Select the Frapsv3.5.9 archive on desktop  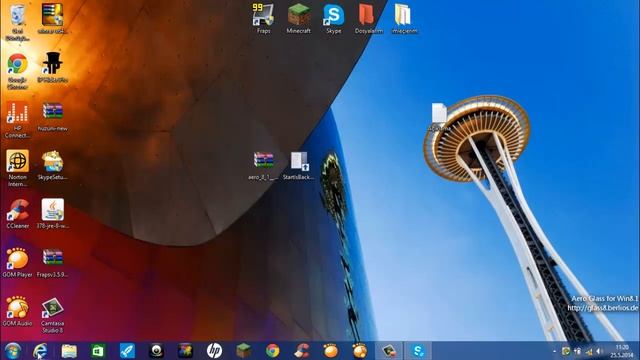point(52,262)
